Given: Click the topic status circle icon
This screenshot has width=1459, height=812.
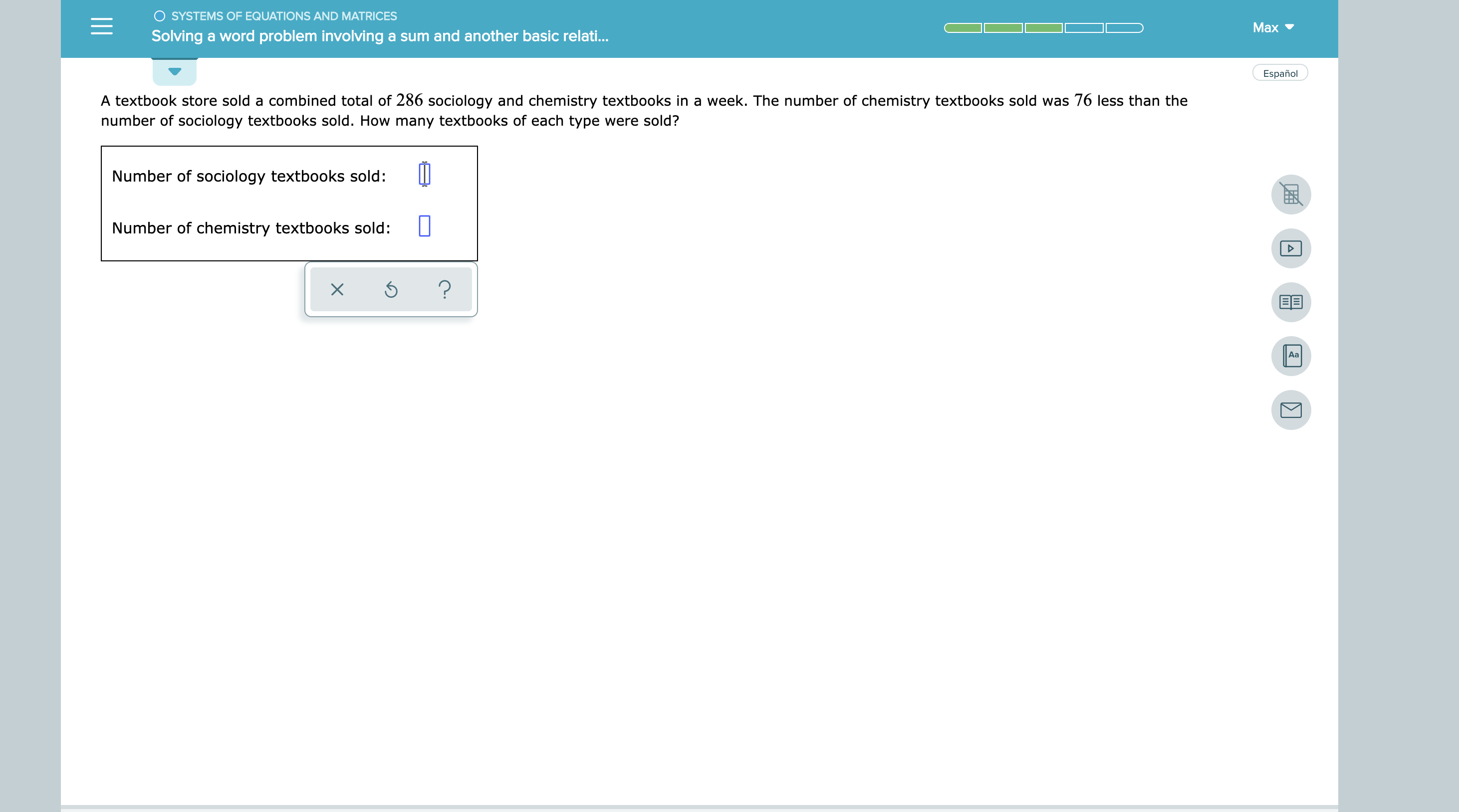Looking at the screenshot, I should click(160, 16).
